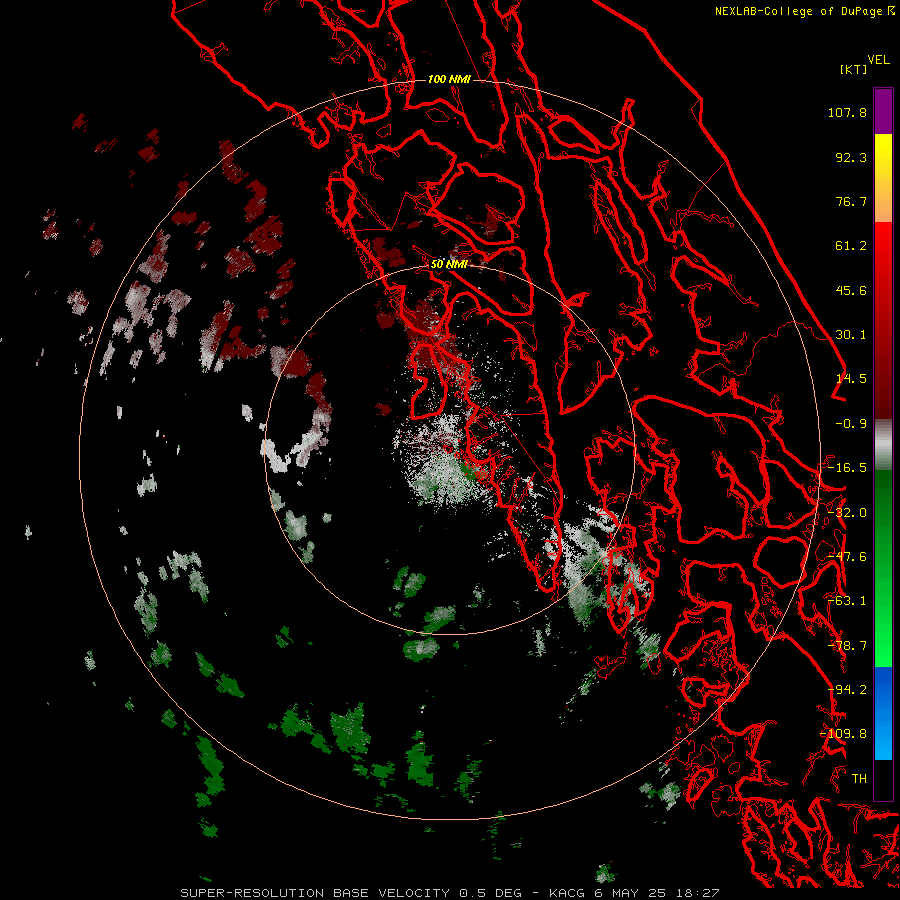Pick the purple segment of the velocity scale

click(x=883, y=111)
